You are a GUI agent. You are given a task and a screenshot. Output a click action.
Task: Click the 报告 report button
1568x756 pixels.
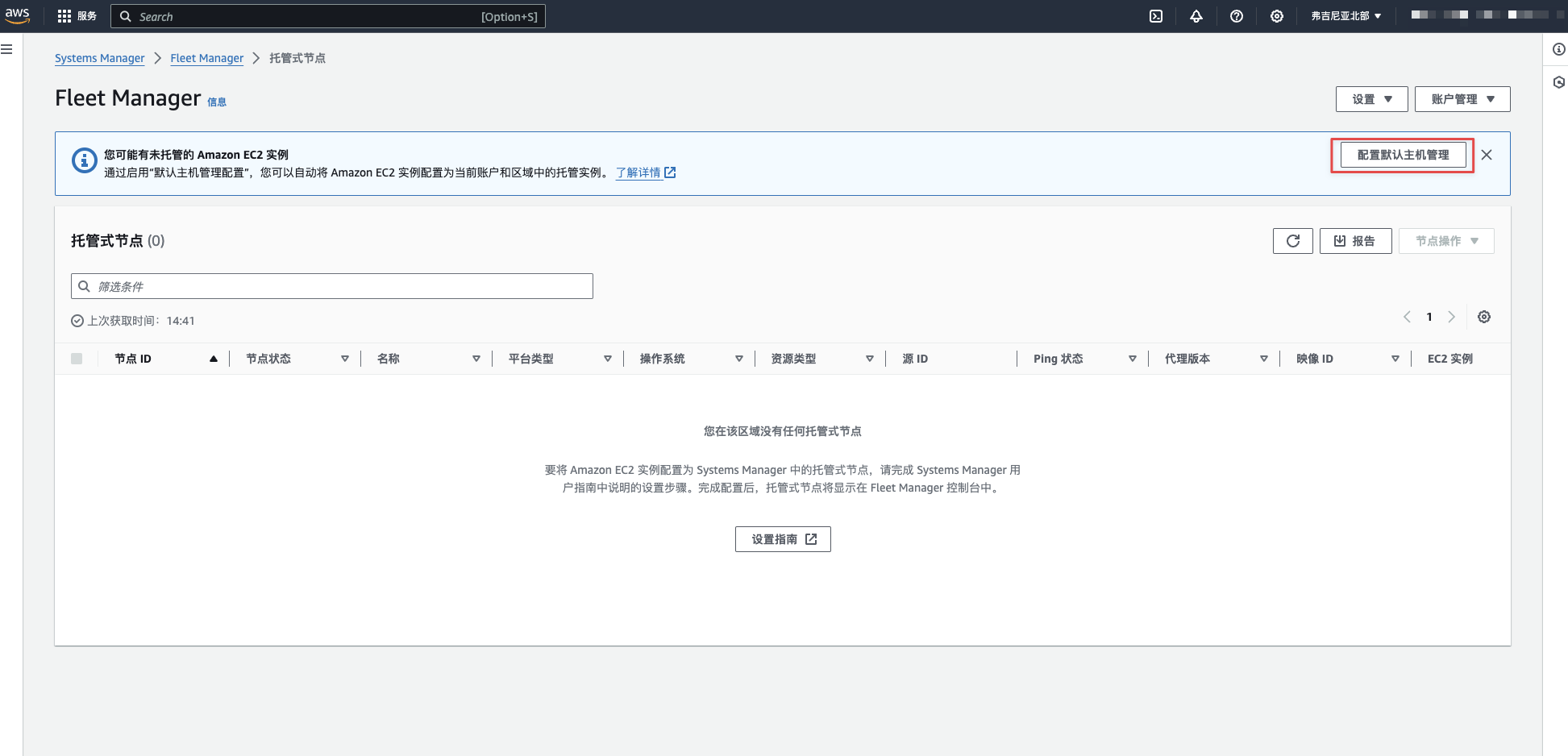(1356, 241)
